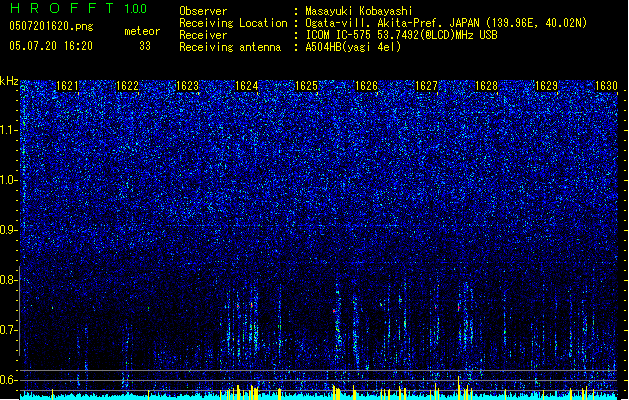The image size is (629, 400).
Task: Click the 1622 time marker
Action: 127,86
